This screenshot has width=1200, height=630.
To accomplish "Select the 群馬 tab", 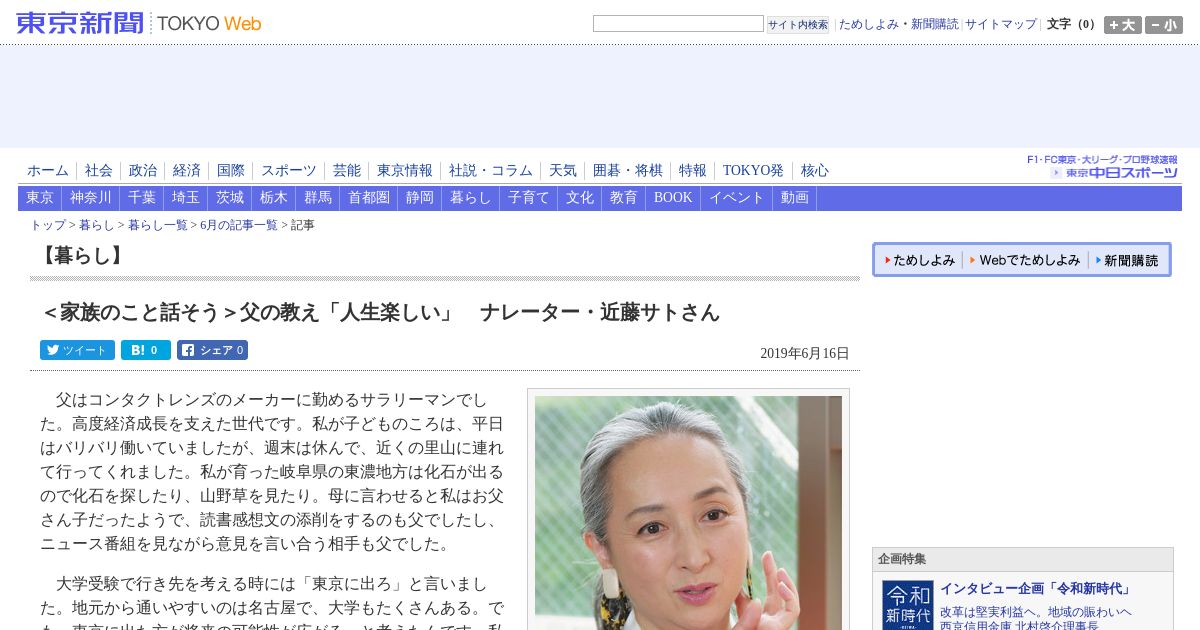I will point(318,198).
